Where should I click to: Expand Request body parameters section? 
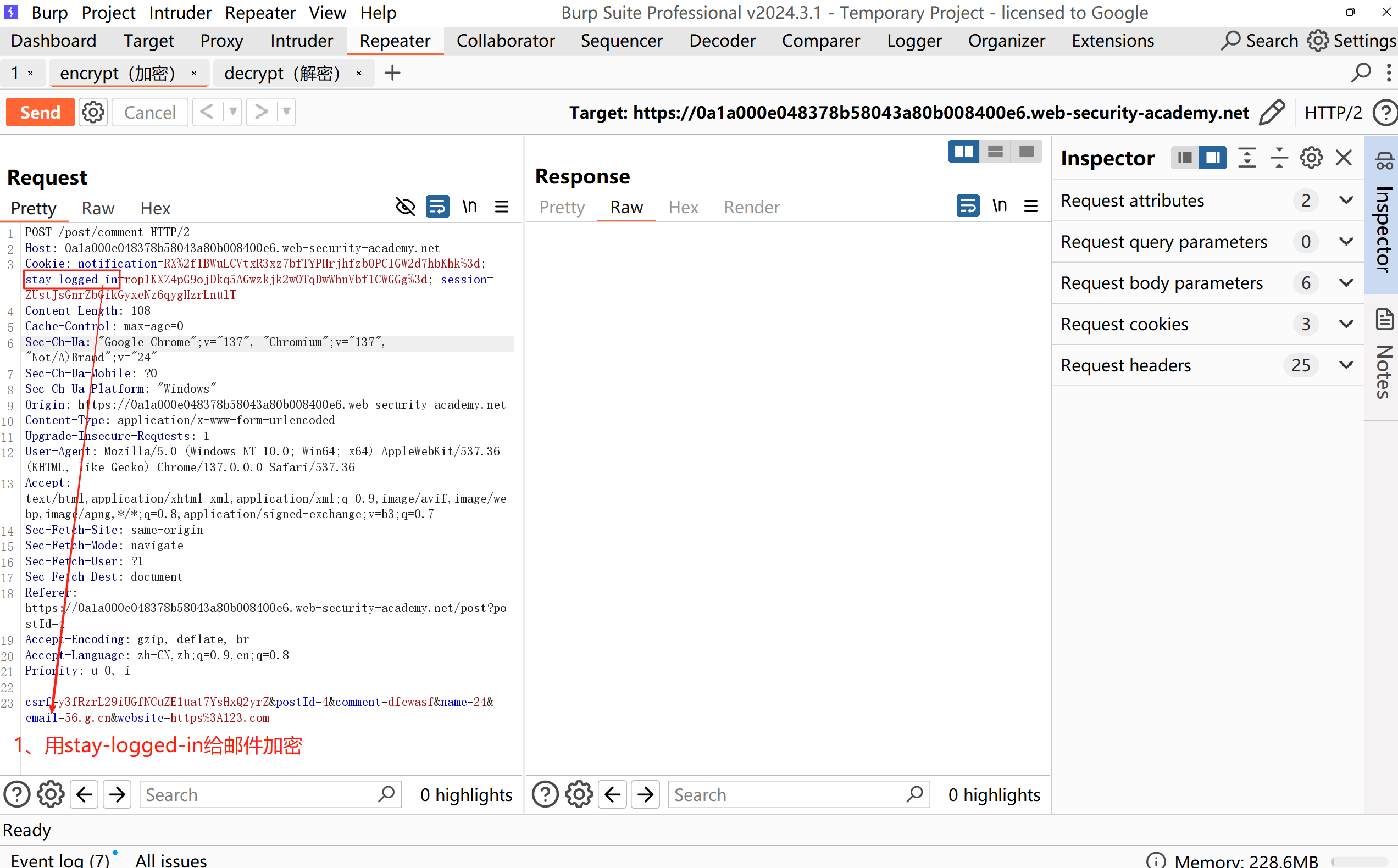pos(1346,283)
